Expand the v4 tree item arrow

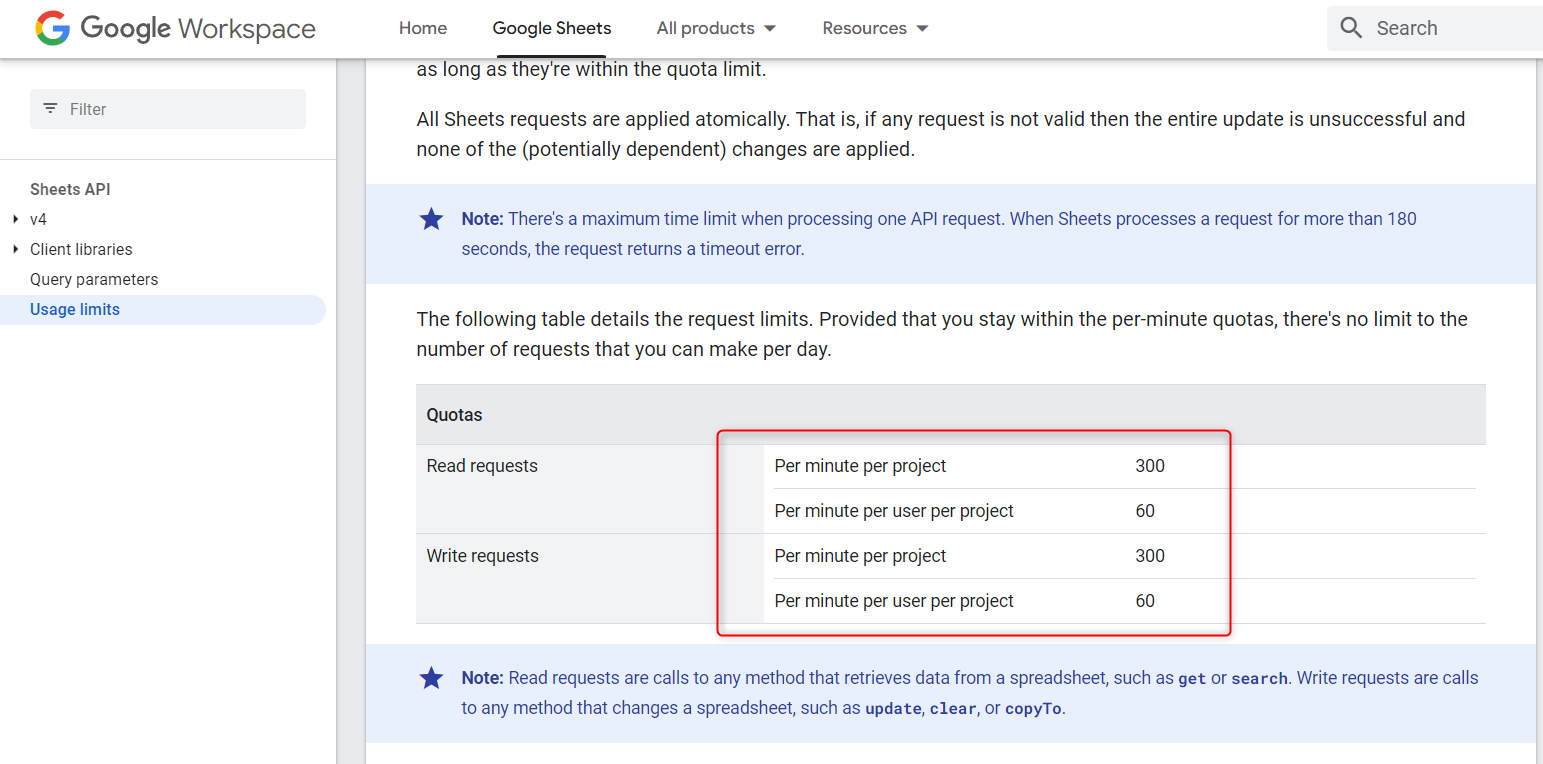[x=15, y=219]
